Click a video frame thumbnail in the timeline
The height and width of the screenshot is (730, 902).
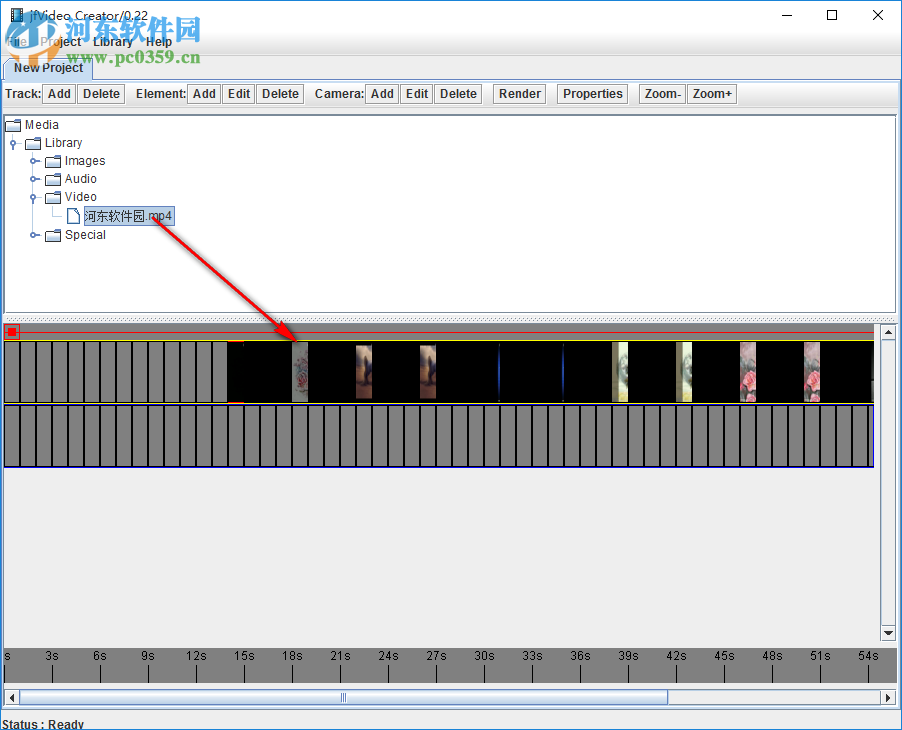click(x=362, y=372)
